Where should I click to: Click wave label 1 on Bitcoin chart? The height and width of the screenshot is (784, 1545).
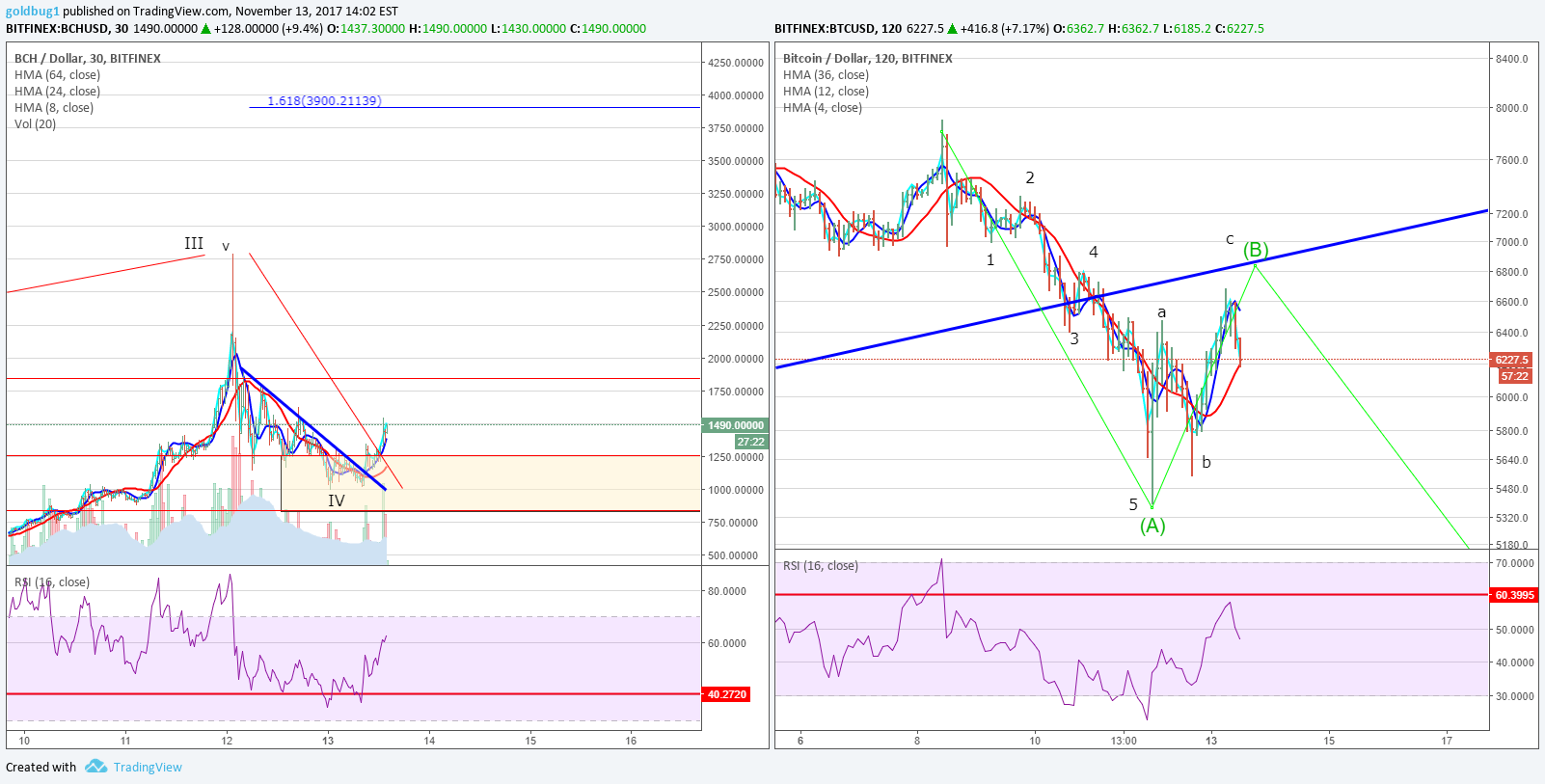[x=990, y=260]
